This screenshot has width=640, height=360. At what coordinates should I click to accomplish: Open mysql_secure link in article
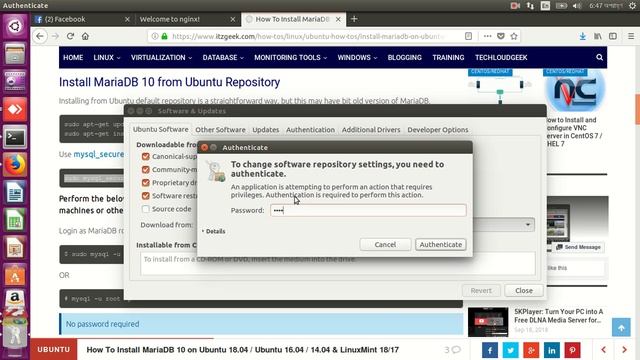tap(99, 154)
